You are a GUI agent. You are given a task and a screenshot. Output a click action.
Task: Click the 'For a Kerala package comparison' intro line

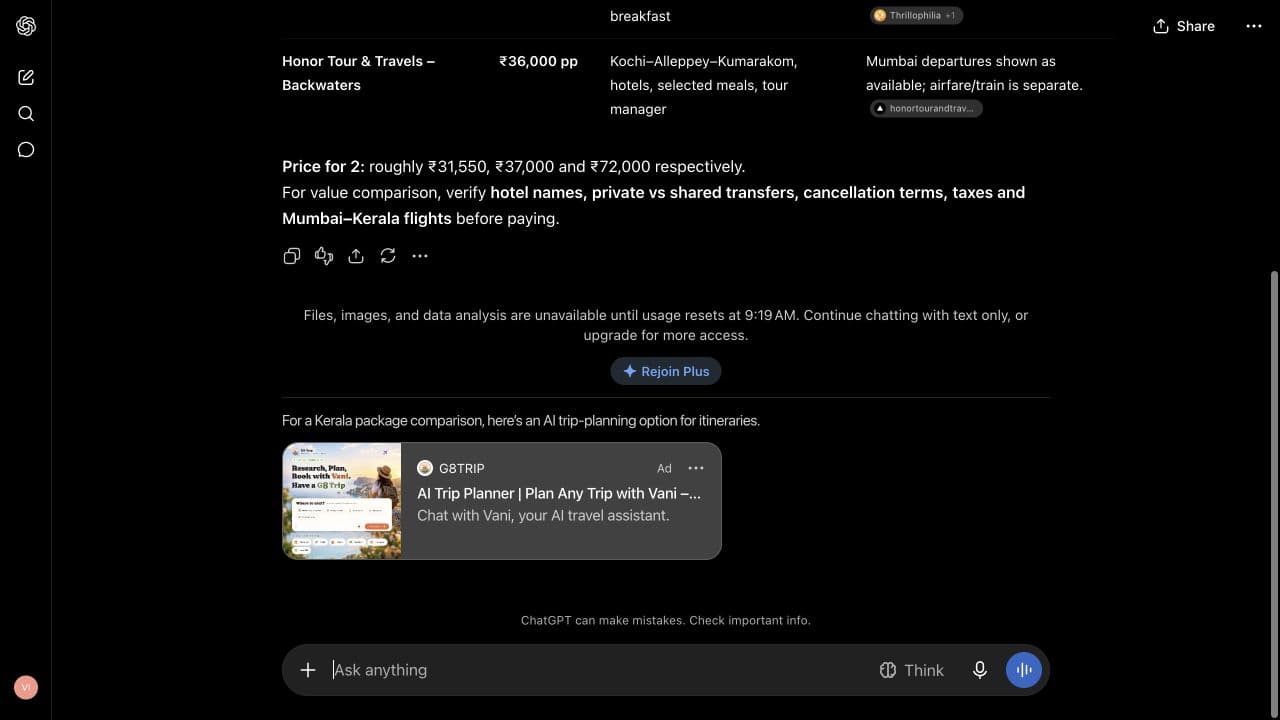tap(521, 421)
